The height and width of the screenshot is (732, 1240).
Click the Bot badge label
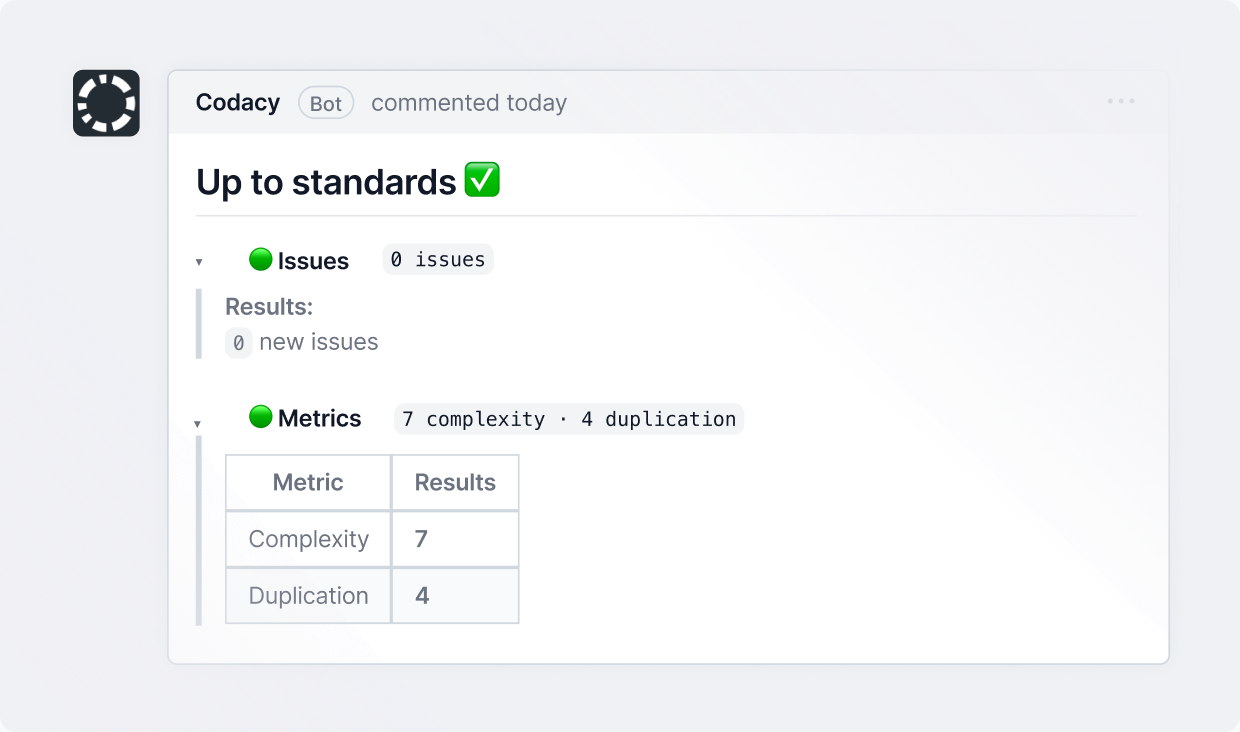pyautogui.click(x=326, y=103)
